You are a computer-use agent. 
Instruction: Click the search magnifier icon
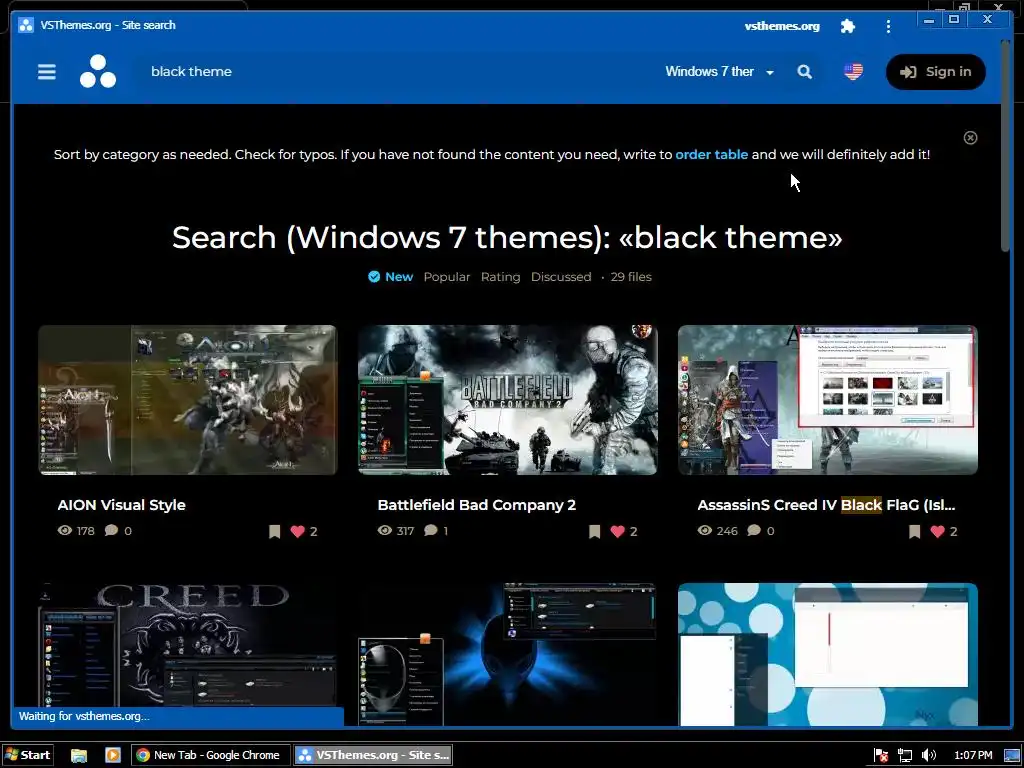pyautogui.click(x=805, y=72)
